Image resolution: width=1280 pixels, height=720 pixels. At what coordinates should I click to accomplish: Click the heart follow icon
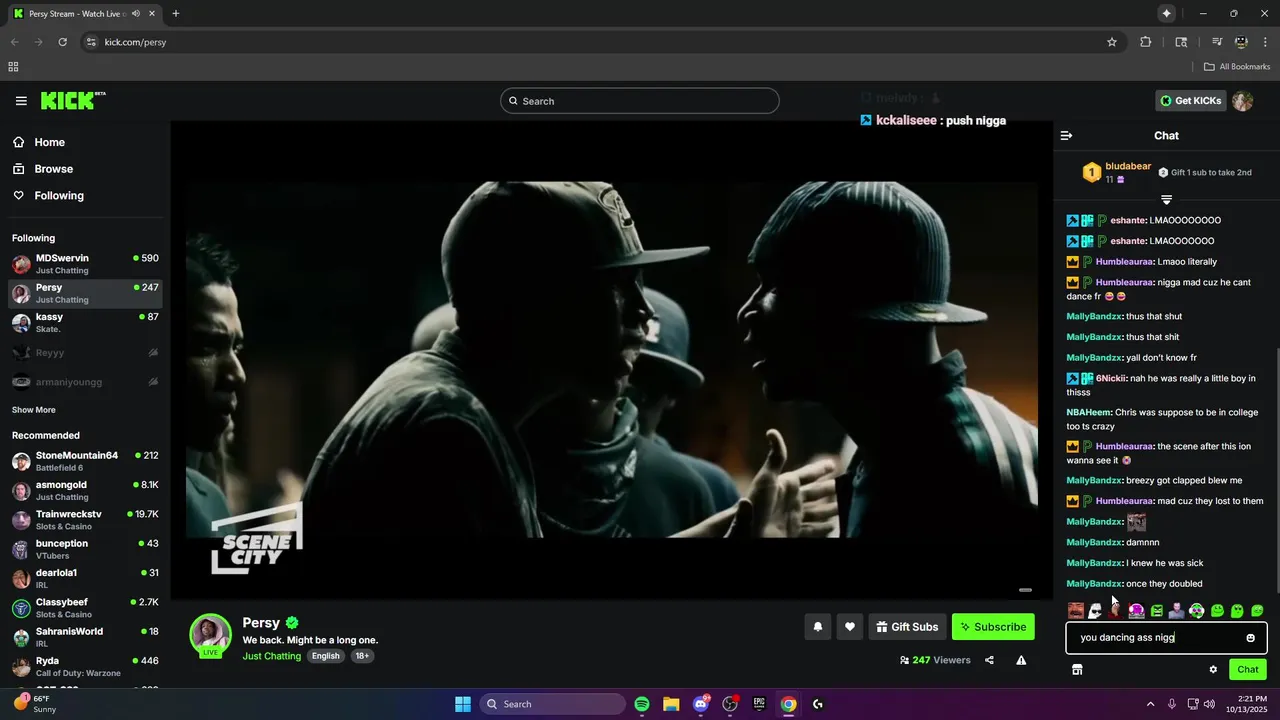coord(849,627)
